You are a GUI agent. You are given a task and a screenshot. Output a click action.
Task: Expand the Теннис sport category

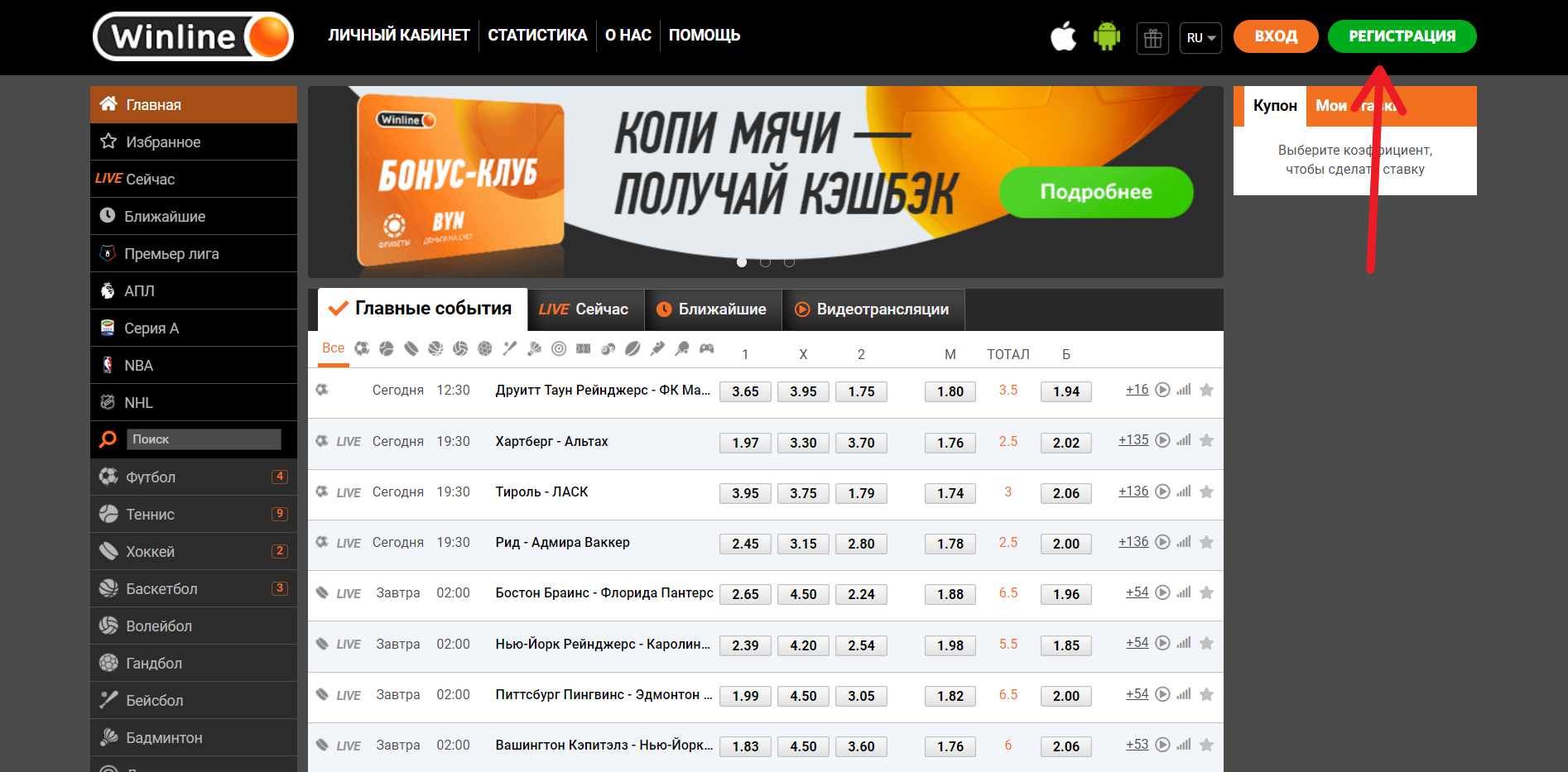(194, 514)
